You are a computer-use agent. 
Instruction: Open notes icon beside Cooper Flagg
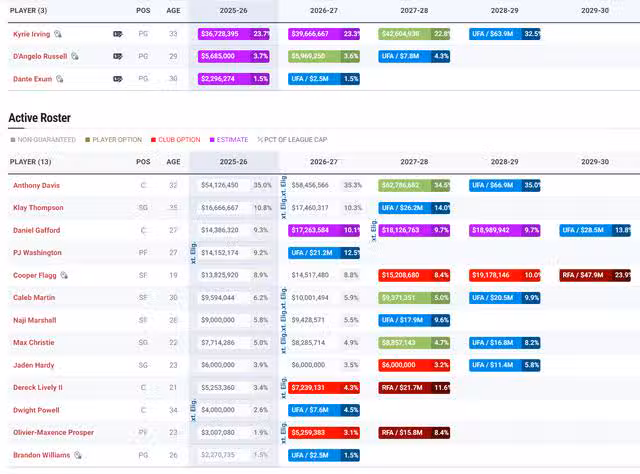(64, 275)
